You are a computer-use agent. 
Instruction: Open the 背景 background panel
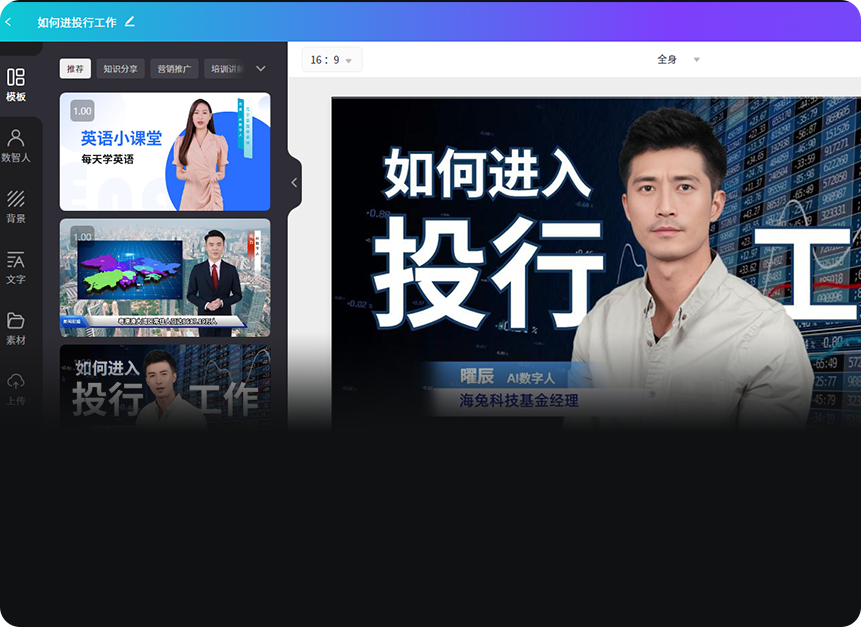coord(16,206)
